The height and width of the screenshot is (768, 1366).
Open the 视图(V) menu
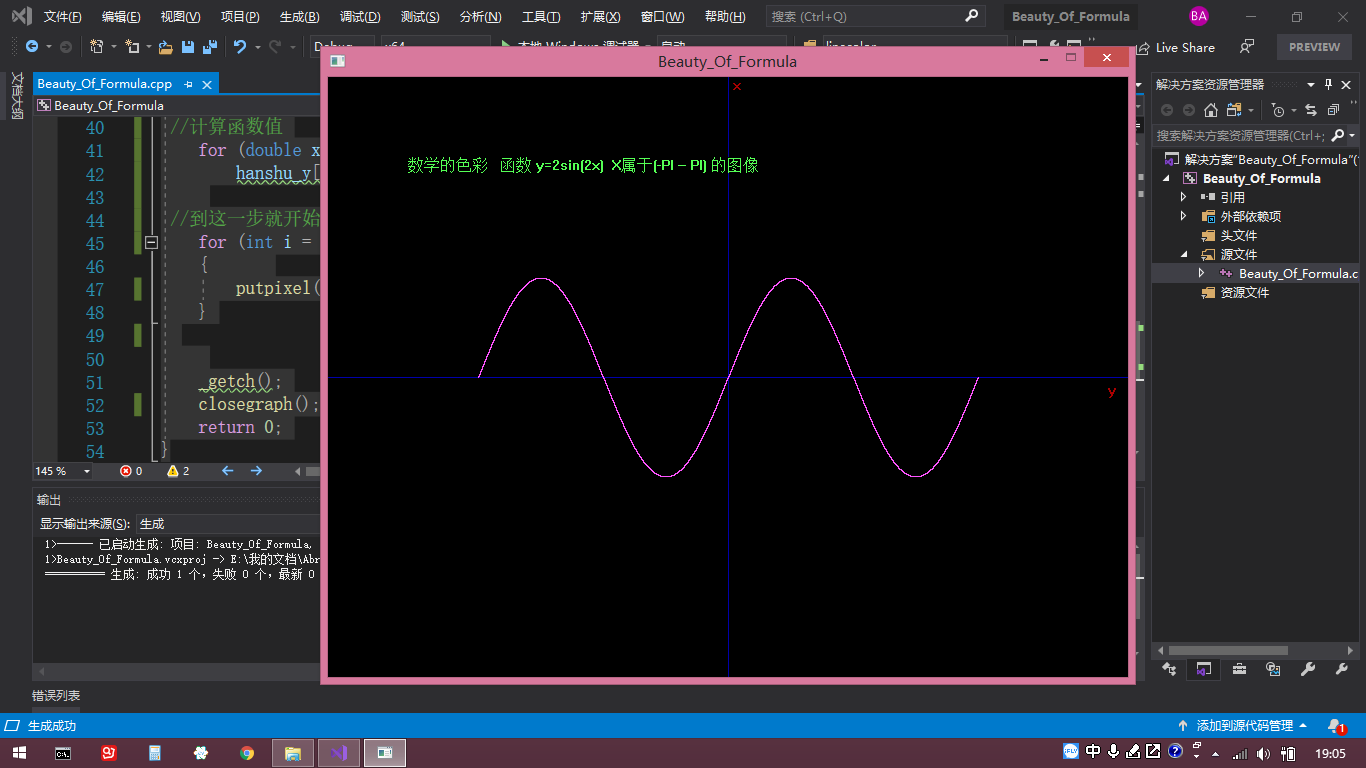tap(181, 17)
